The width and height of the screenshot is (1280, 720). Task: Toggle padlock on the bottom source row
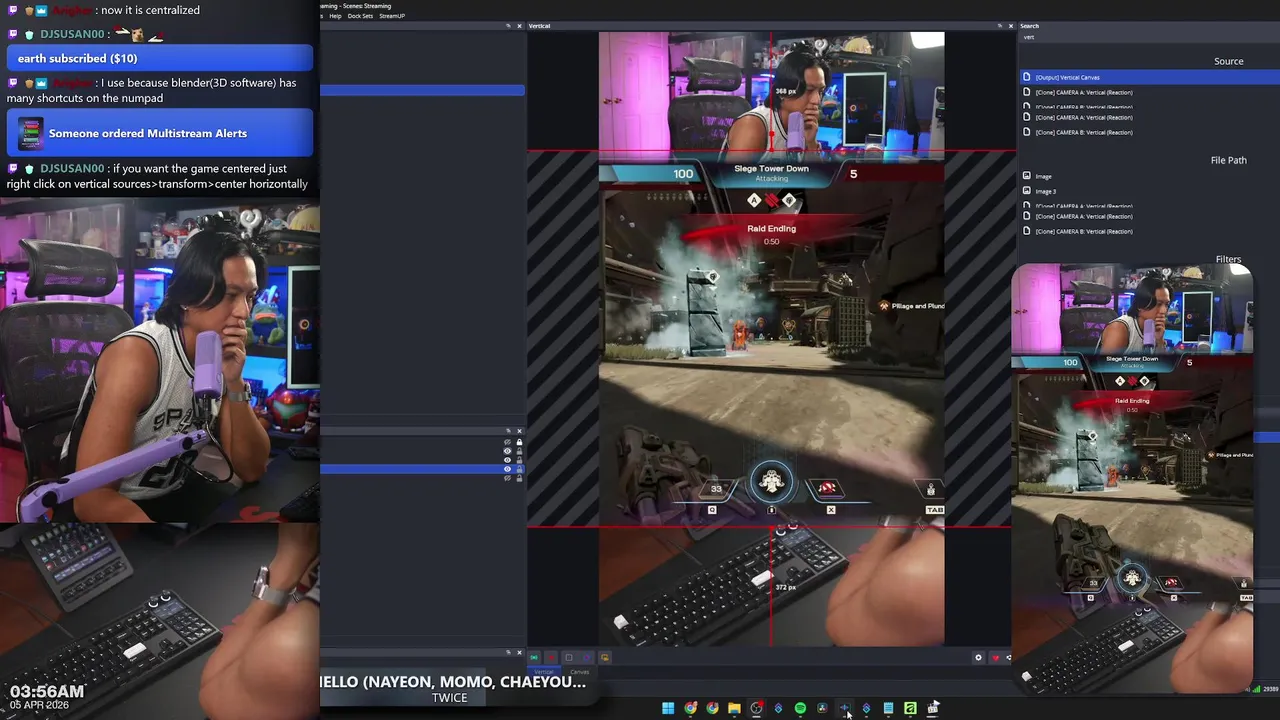coord(519,478)
